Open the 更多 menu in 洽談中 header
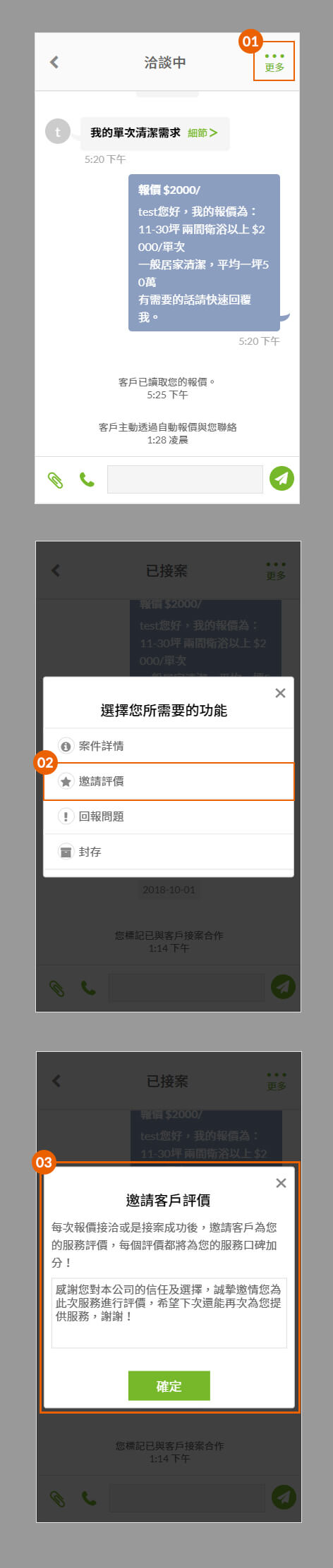The image size is (333, 1568). coord(274,61)
